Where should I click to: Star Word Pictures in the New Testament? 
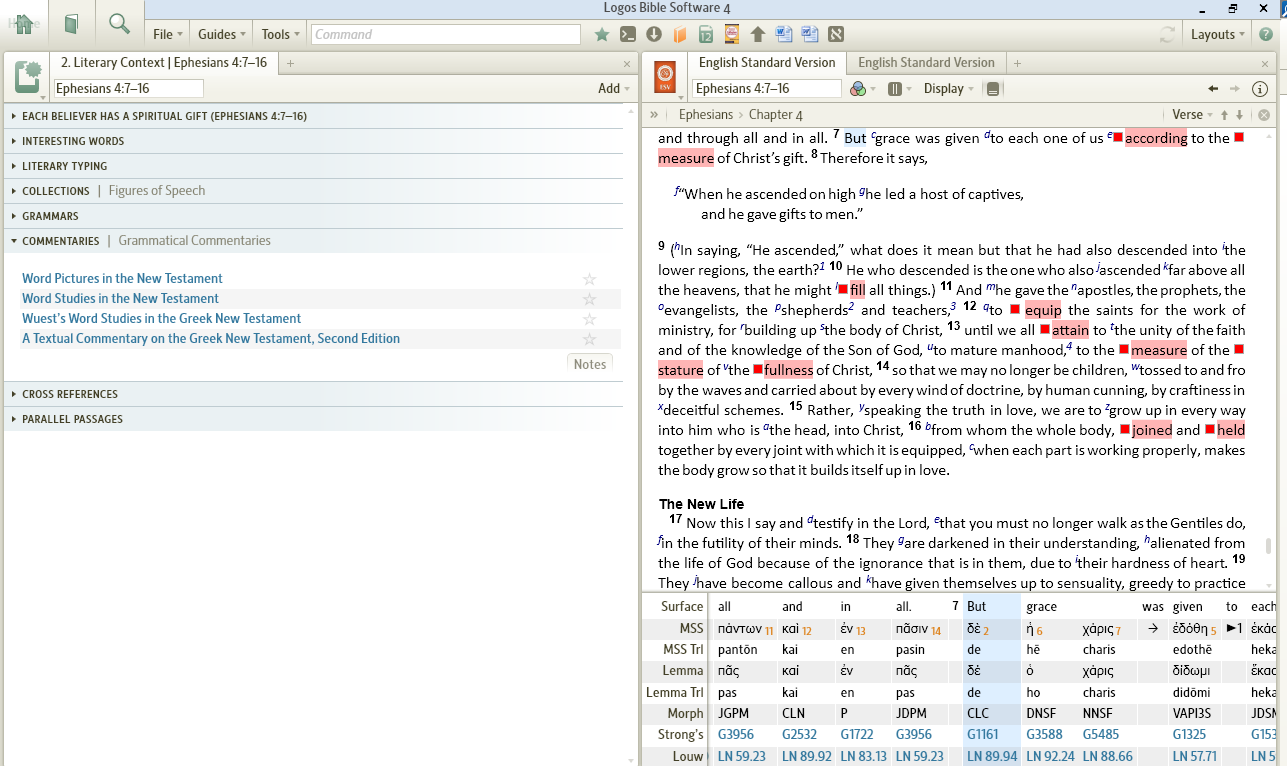[x=590, y=279]
